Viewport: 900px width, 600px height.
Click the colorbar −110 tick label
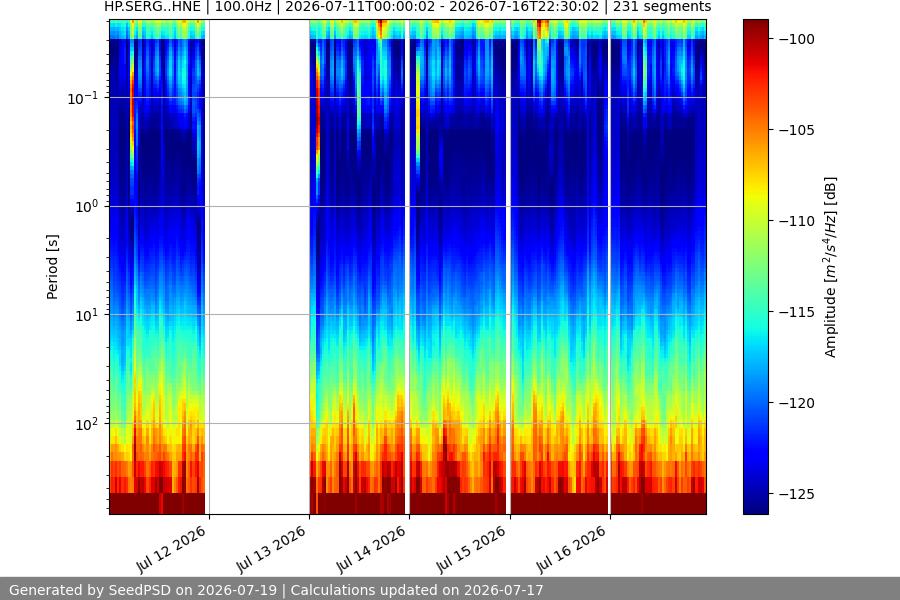coord(796,221)
